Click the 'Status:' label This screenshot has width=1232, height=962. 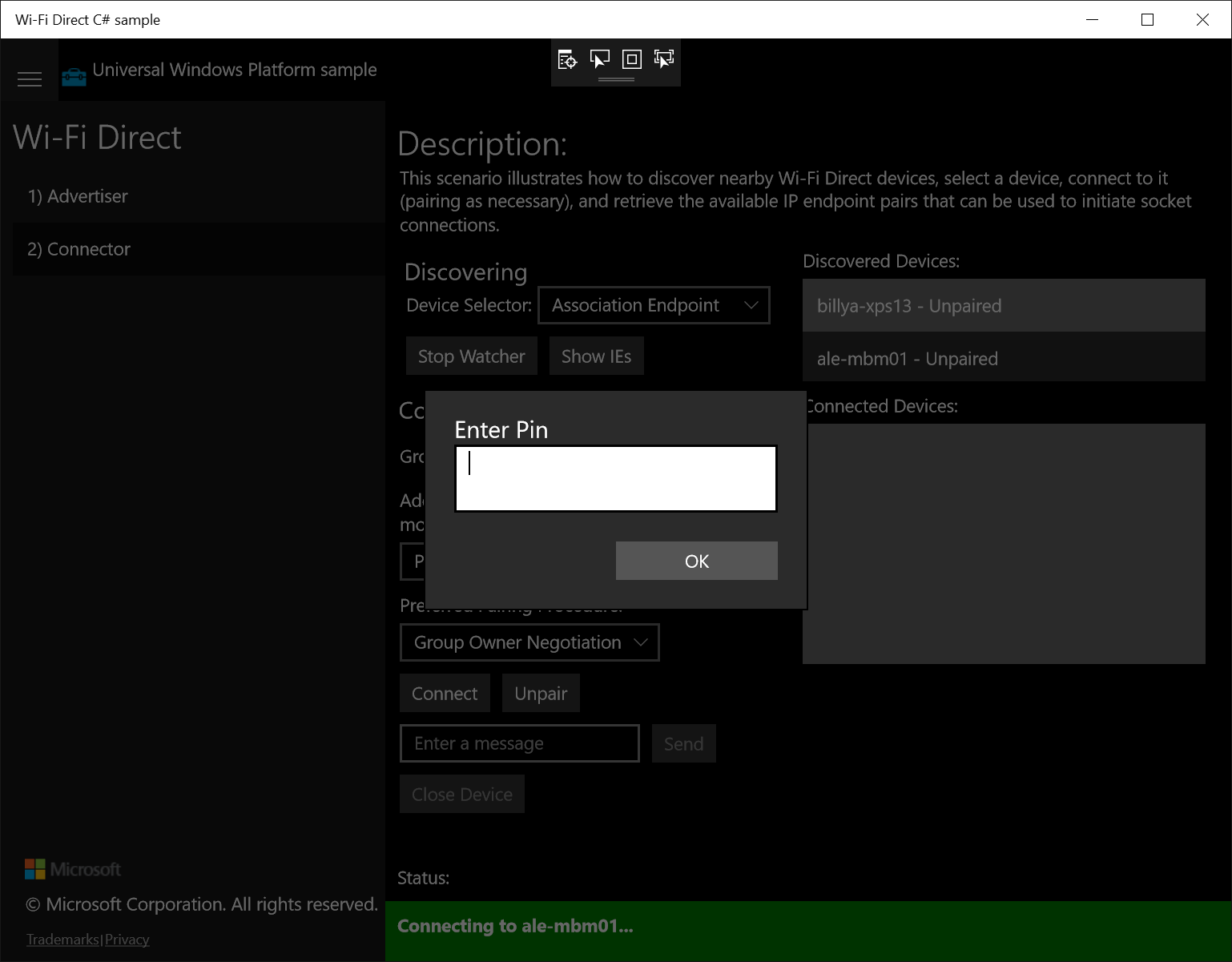(x=423, y=878)
